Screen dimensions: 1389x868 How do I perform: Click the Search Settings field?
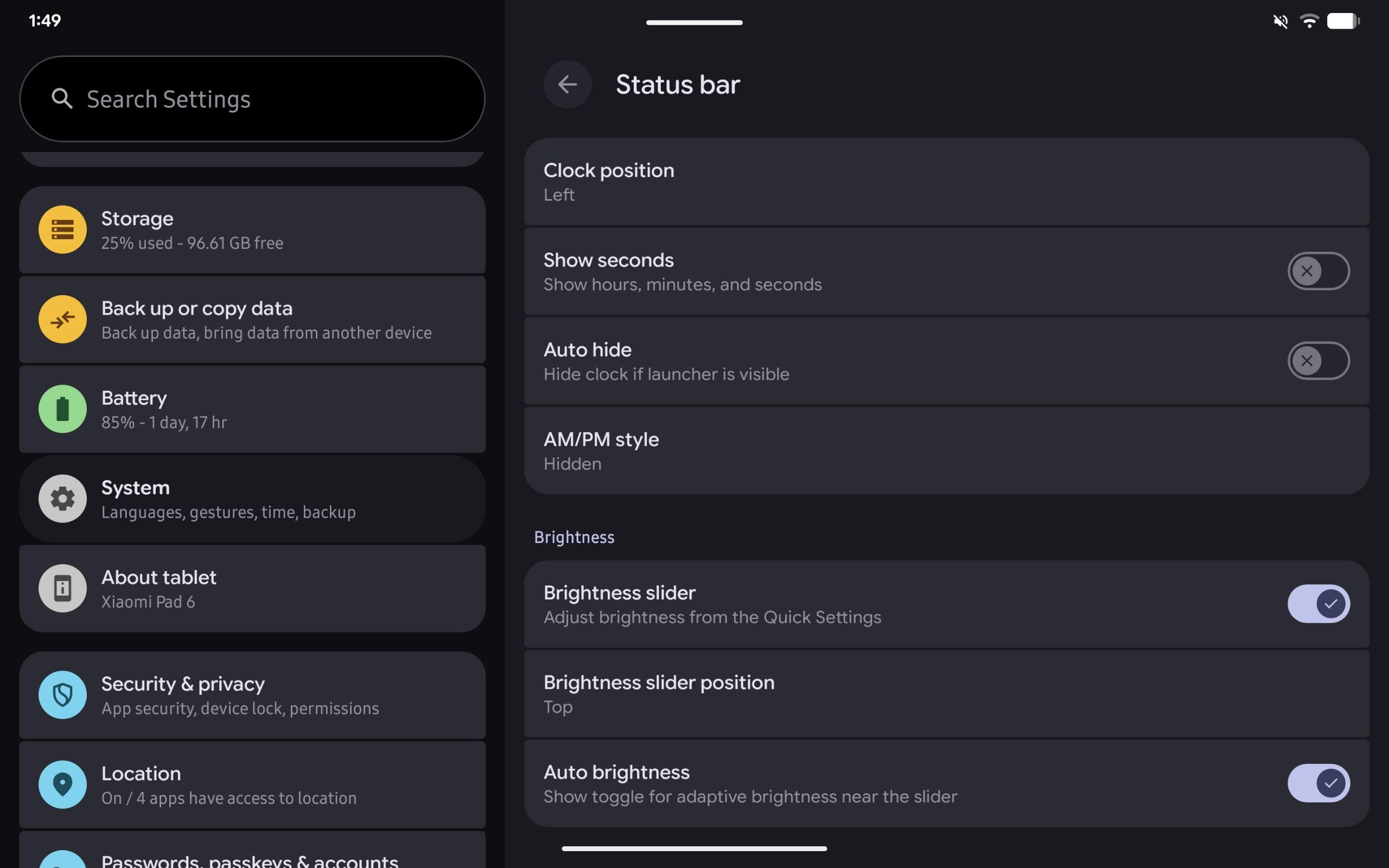252,99
